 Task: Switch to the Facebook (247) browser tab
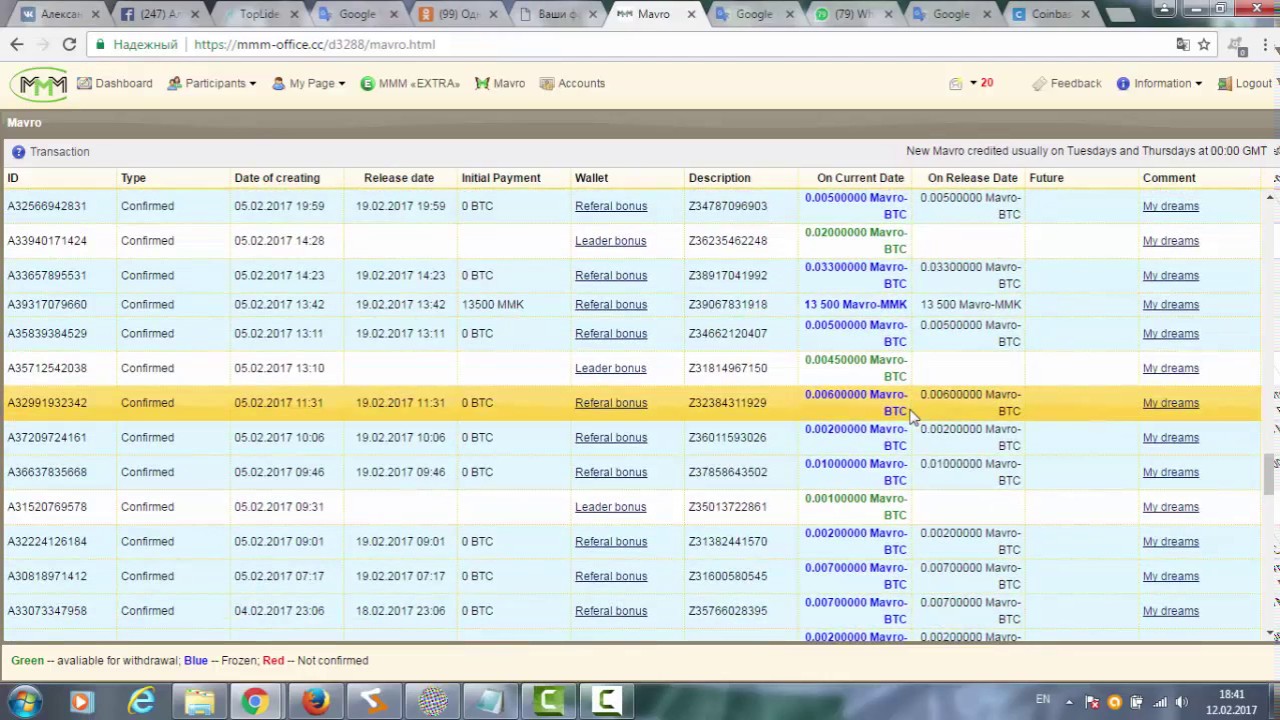coord(158,14)
